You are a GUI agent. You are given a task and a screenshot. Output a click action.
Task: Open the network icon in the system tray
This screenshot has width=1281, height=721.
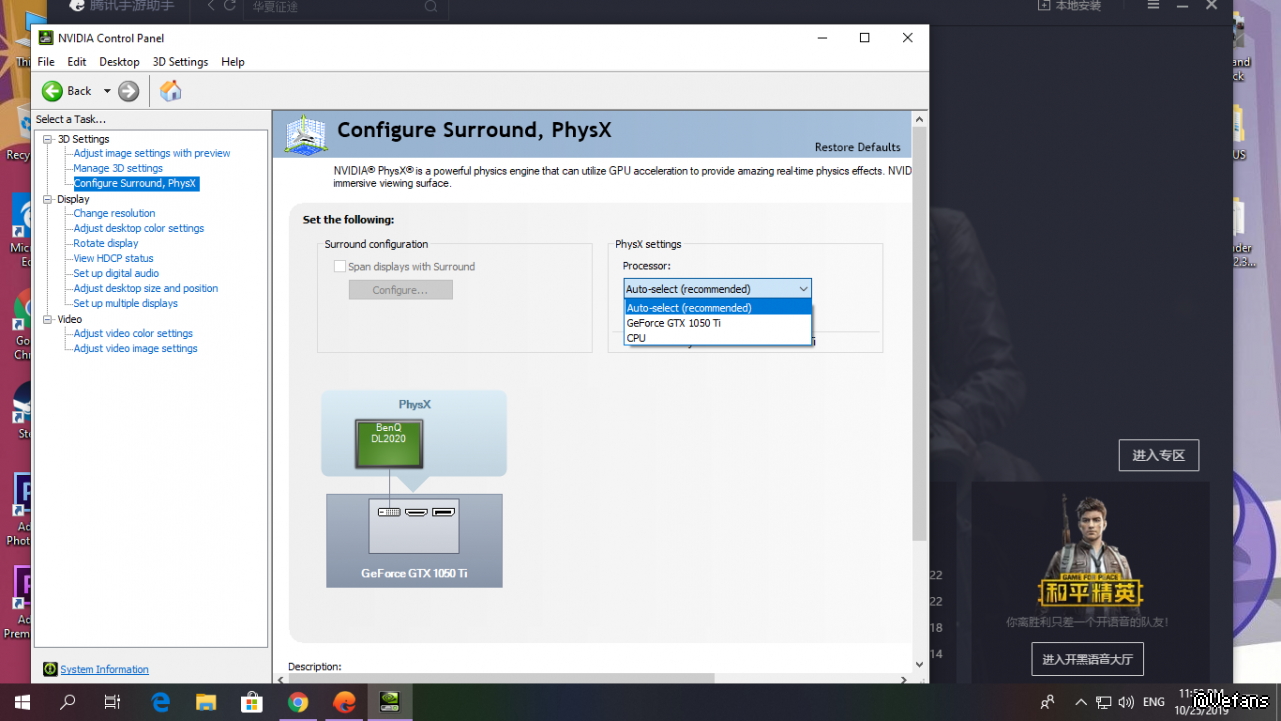tap(1103, 702)
